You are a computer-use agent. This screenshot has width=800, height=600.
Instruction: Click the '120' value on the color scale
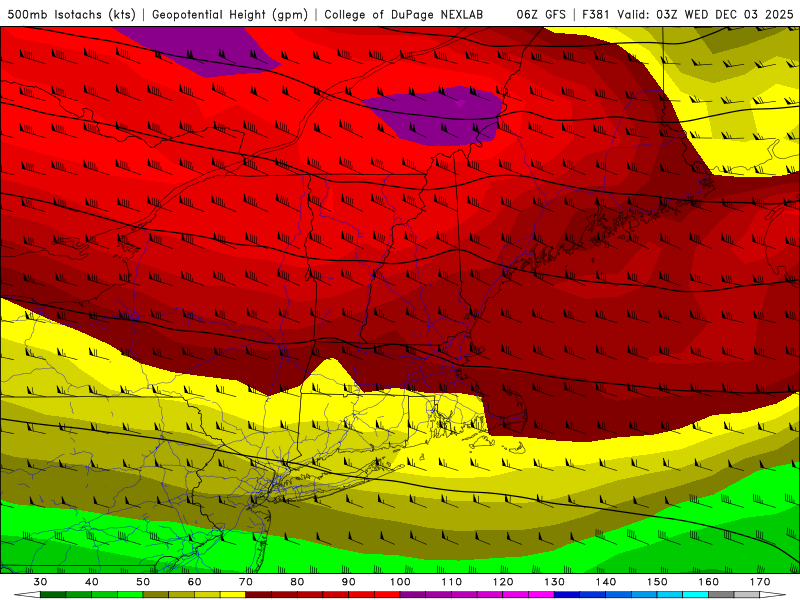pyautogui.click(x=503, y=582)
